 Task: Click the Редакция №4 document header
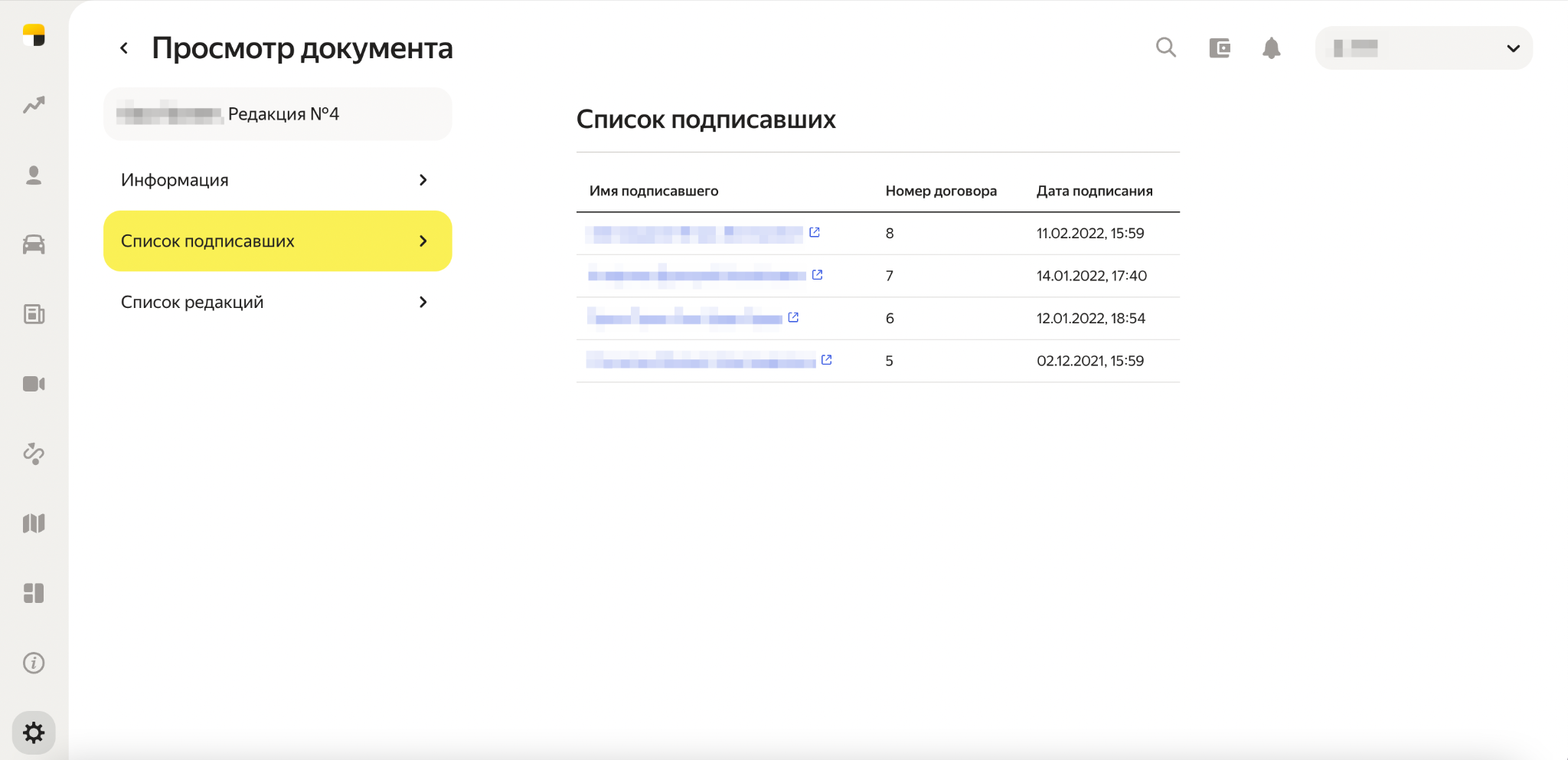(278, 114)
